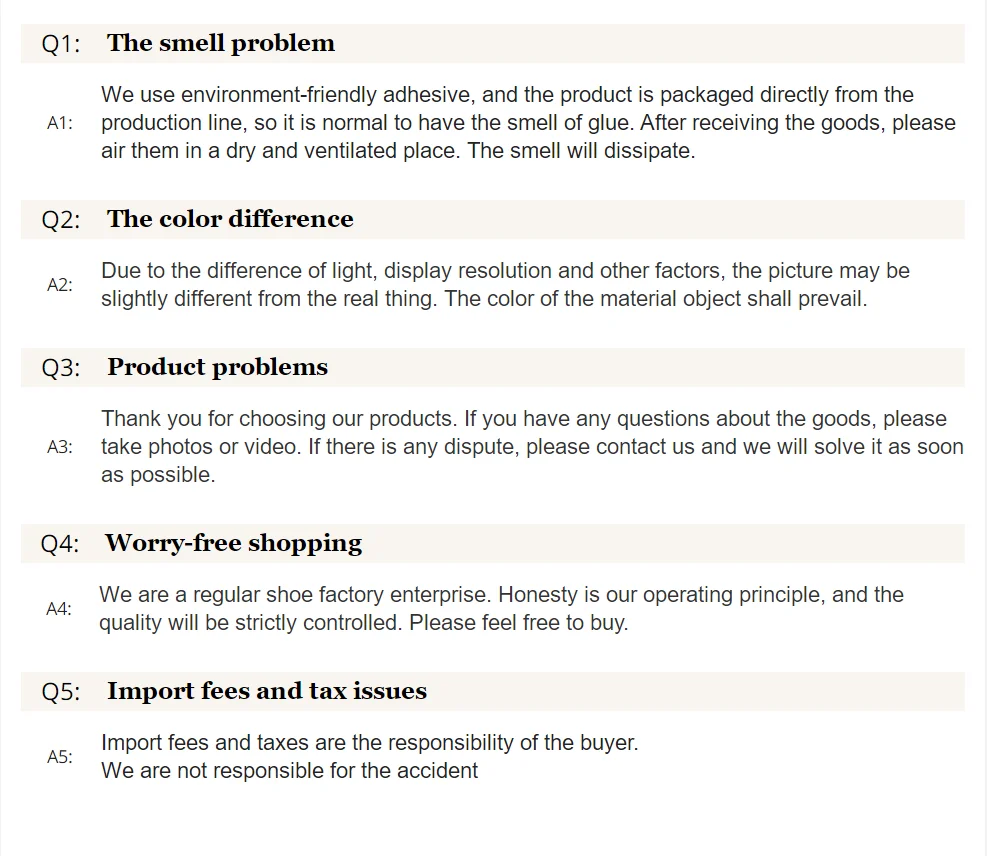Click the display resolution answer paragraph
The height and width of the screenshot is (856, 987).
pyautogui.click(x=505, y=285)
